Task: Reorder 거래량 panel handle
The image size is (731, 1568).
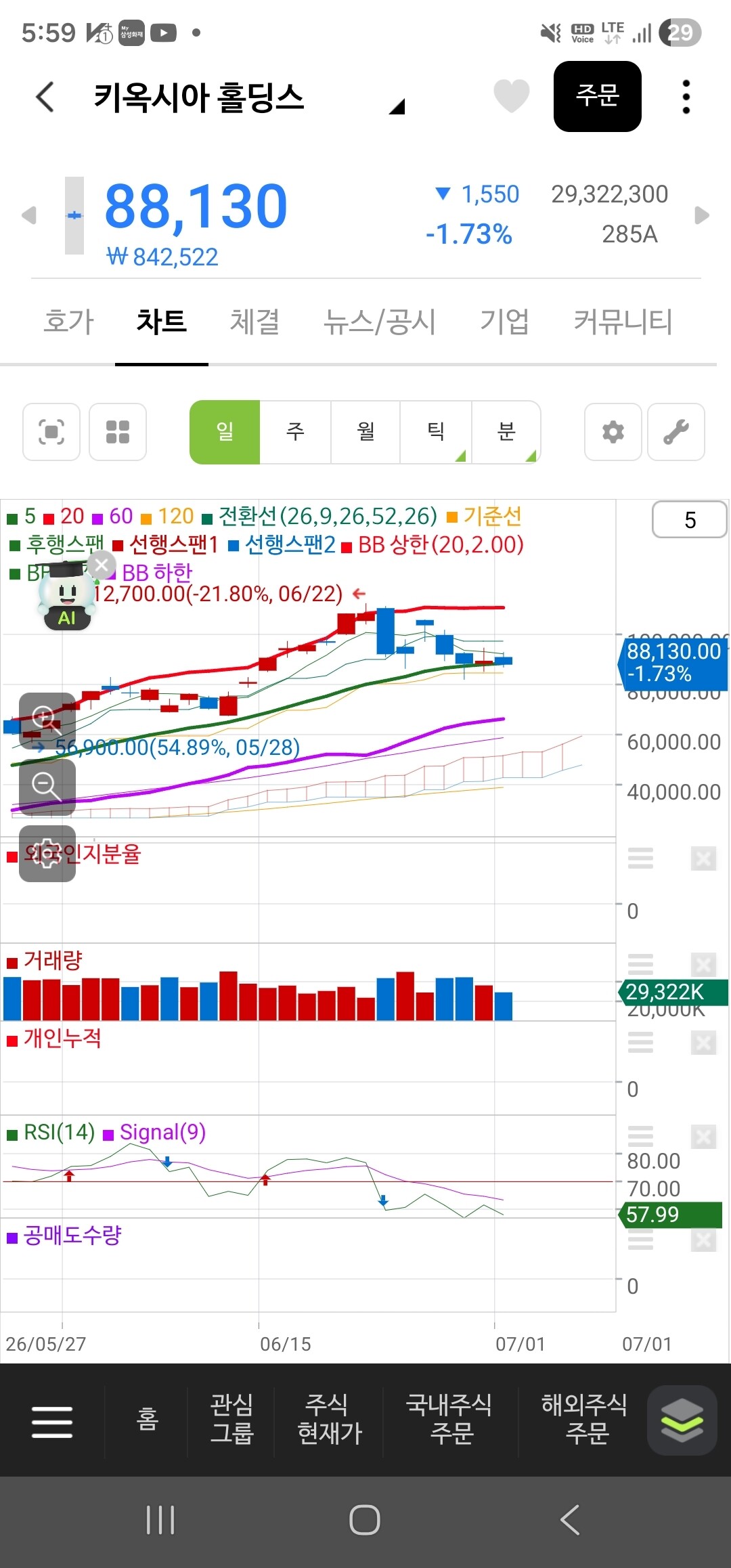Action: pos(640,963)
